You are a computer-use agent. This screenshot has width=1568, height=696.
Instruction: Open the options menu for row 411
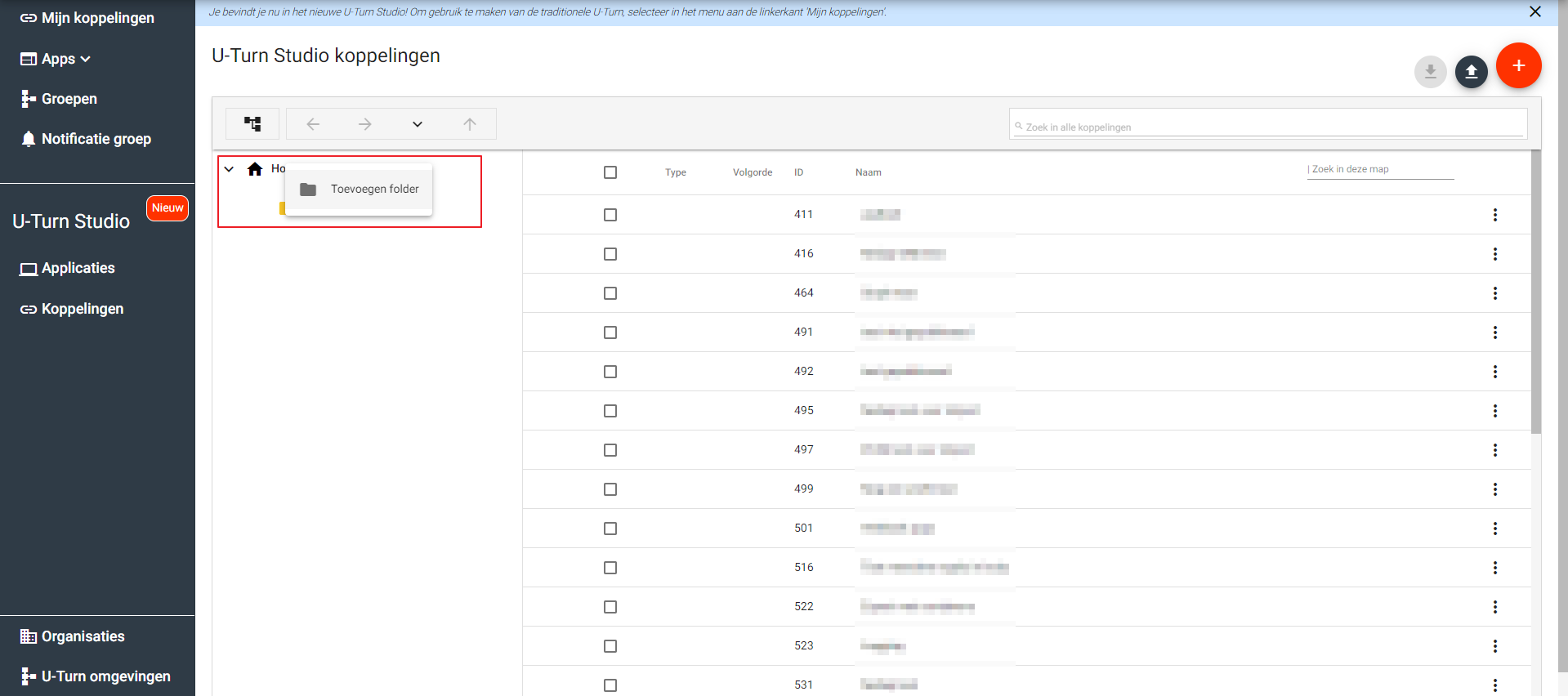coord(1494,215)
